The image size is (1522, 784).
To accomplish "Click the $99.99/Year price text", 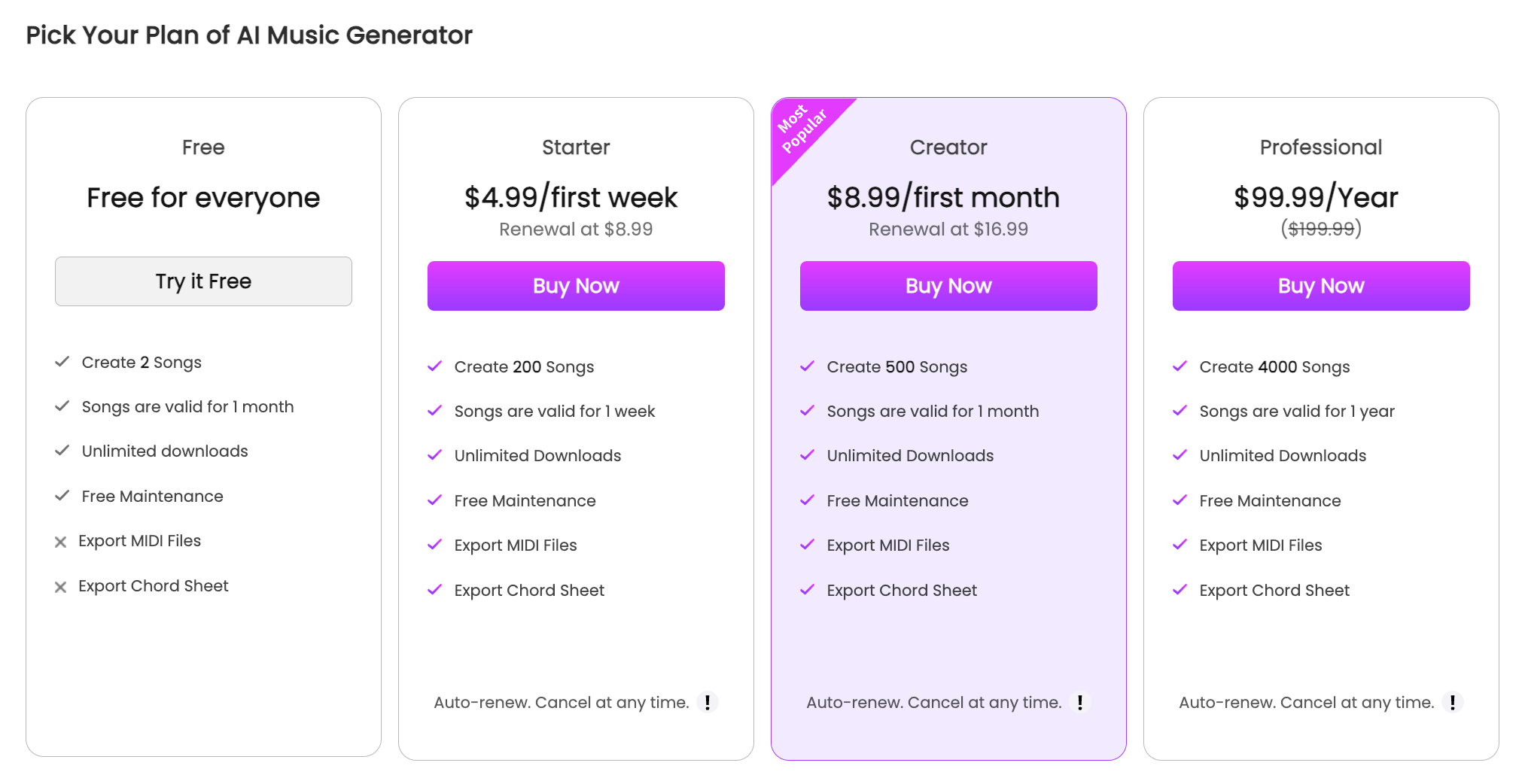I will tap(1316, 198).
